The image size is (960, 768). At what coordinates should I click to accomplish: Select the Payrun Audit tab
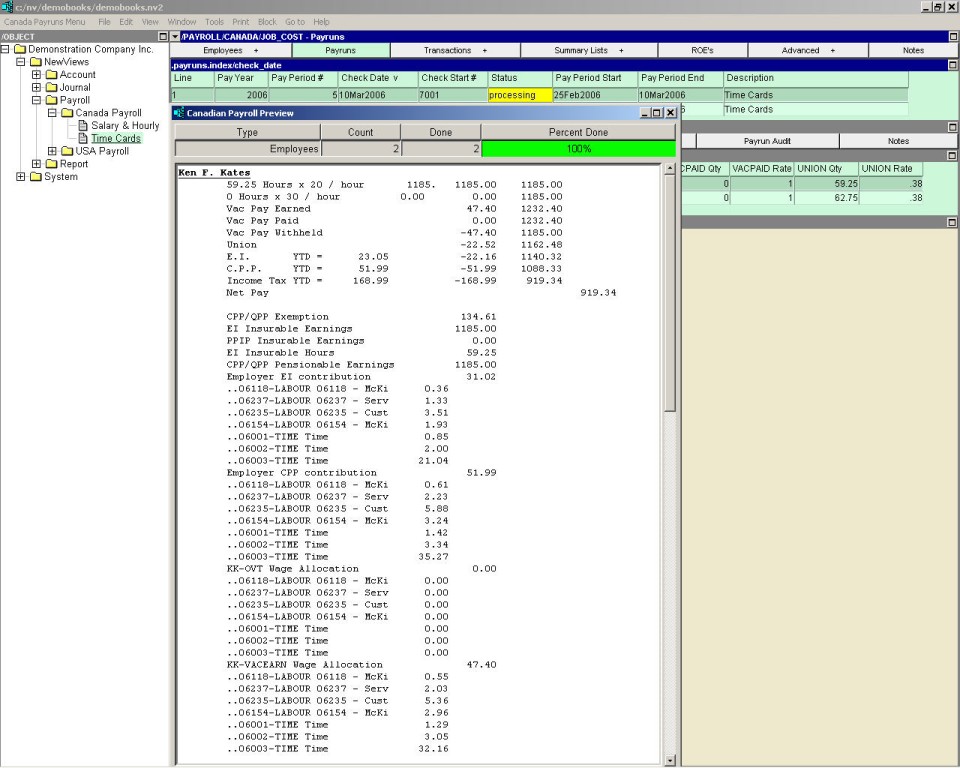(x=767, y=141)
